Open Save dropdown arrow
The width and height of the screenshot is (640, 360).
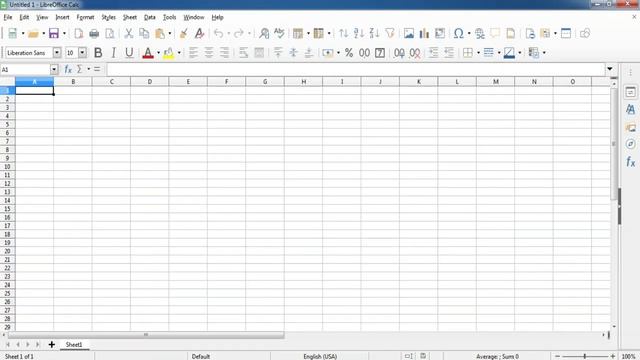point(64,33)
